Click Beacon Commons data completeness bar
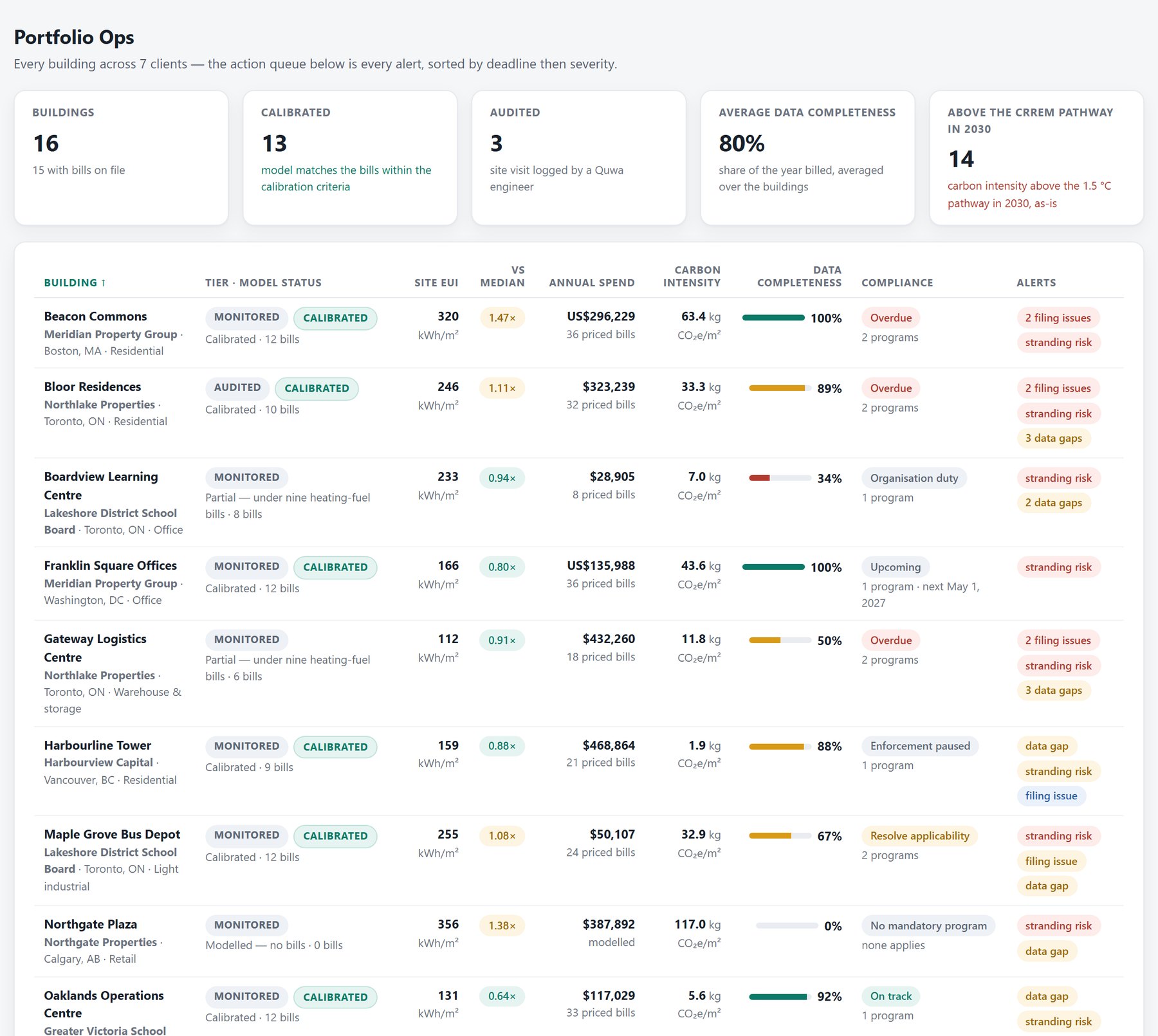This screenshot has width=1158, height=1036. (x=773, y=318)
